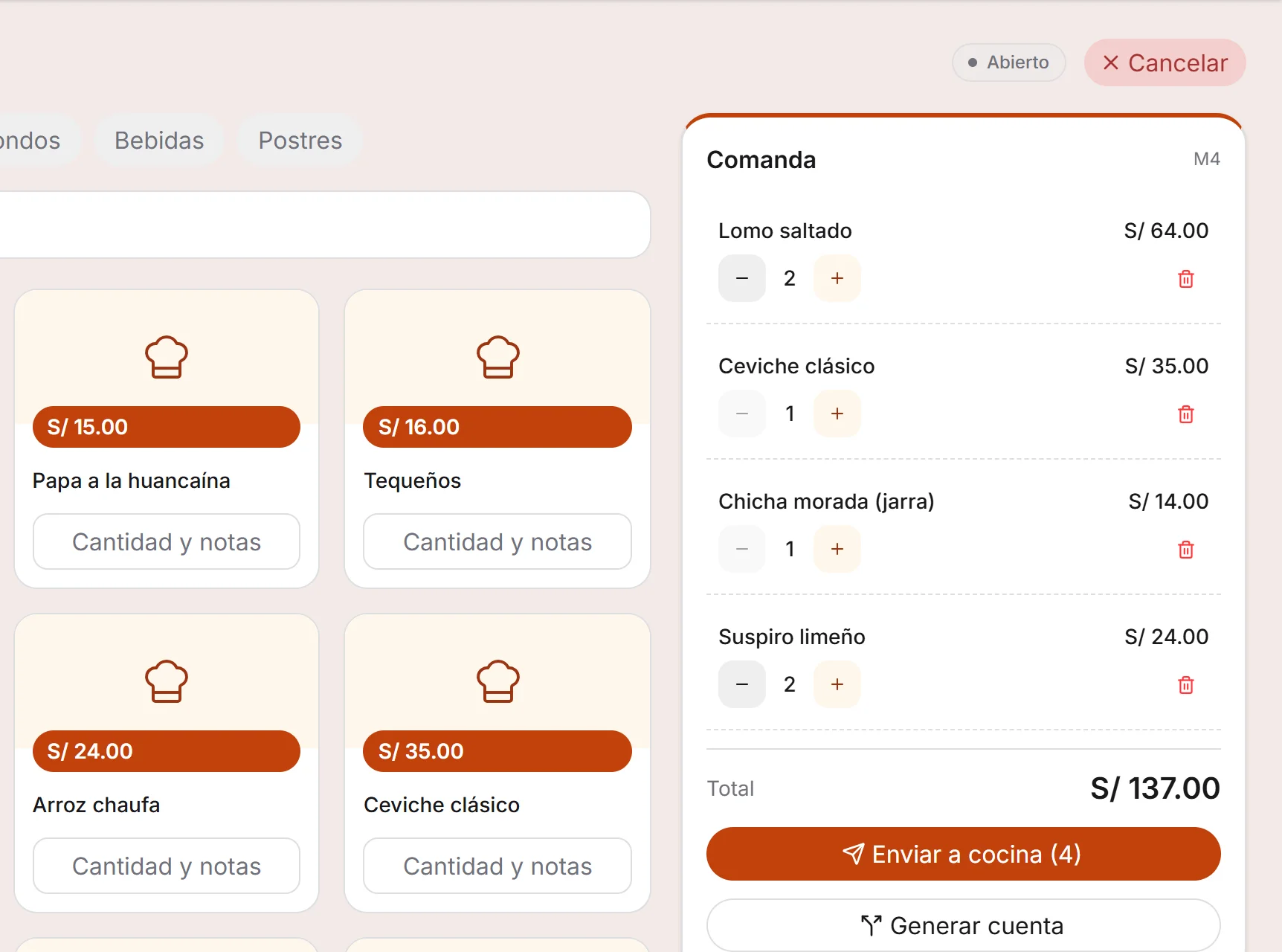Click the S/ 16.00 price badge

pos(497,427)
